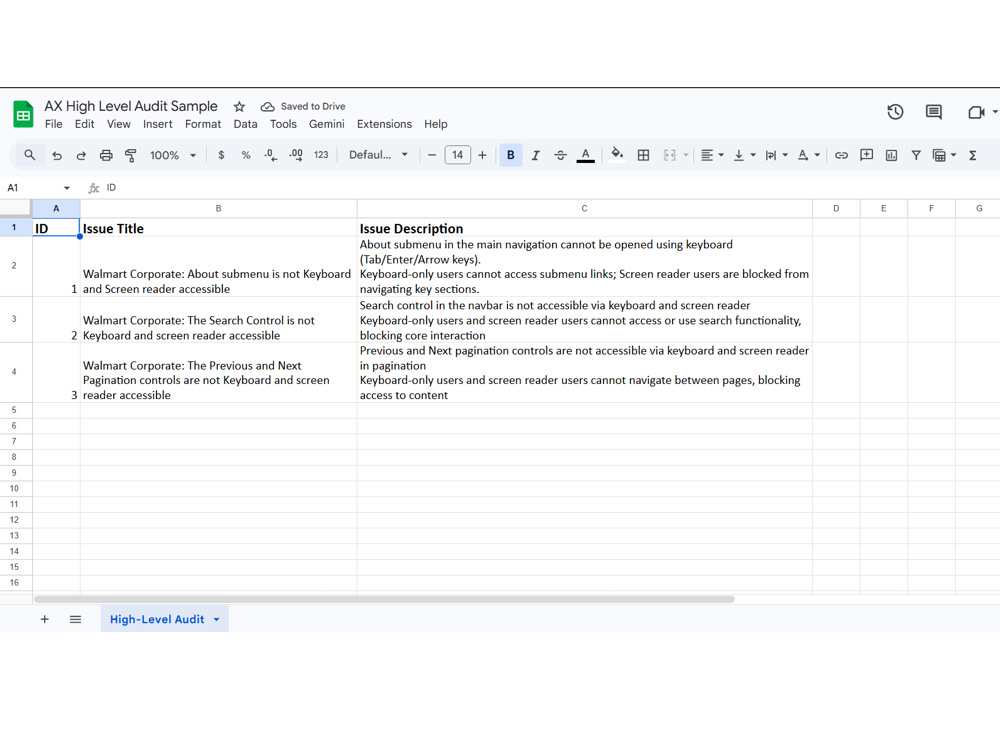
Task: Open the fill color picker
Action: pos(617,154)
